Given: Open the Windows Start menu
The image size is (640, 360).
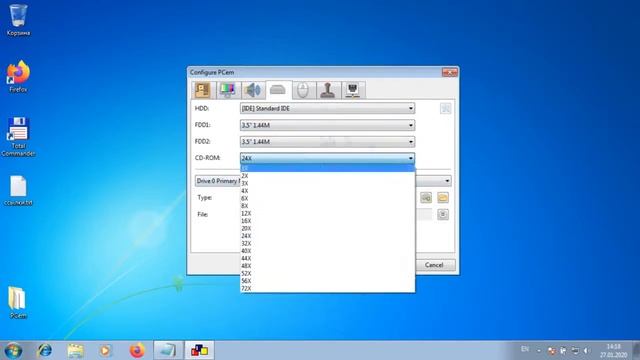Looking at the screenshot, I should click(13, 351).
